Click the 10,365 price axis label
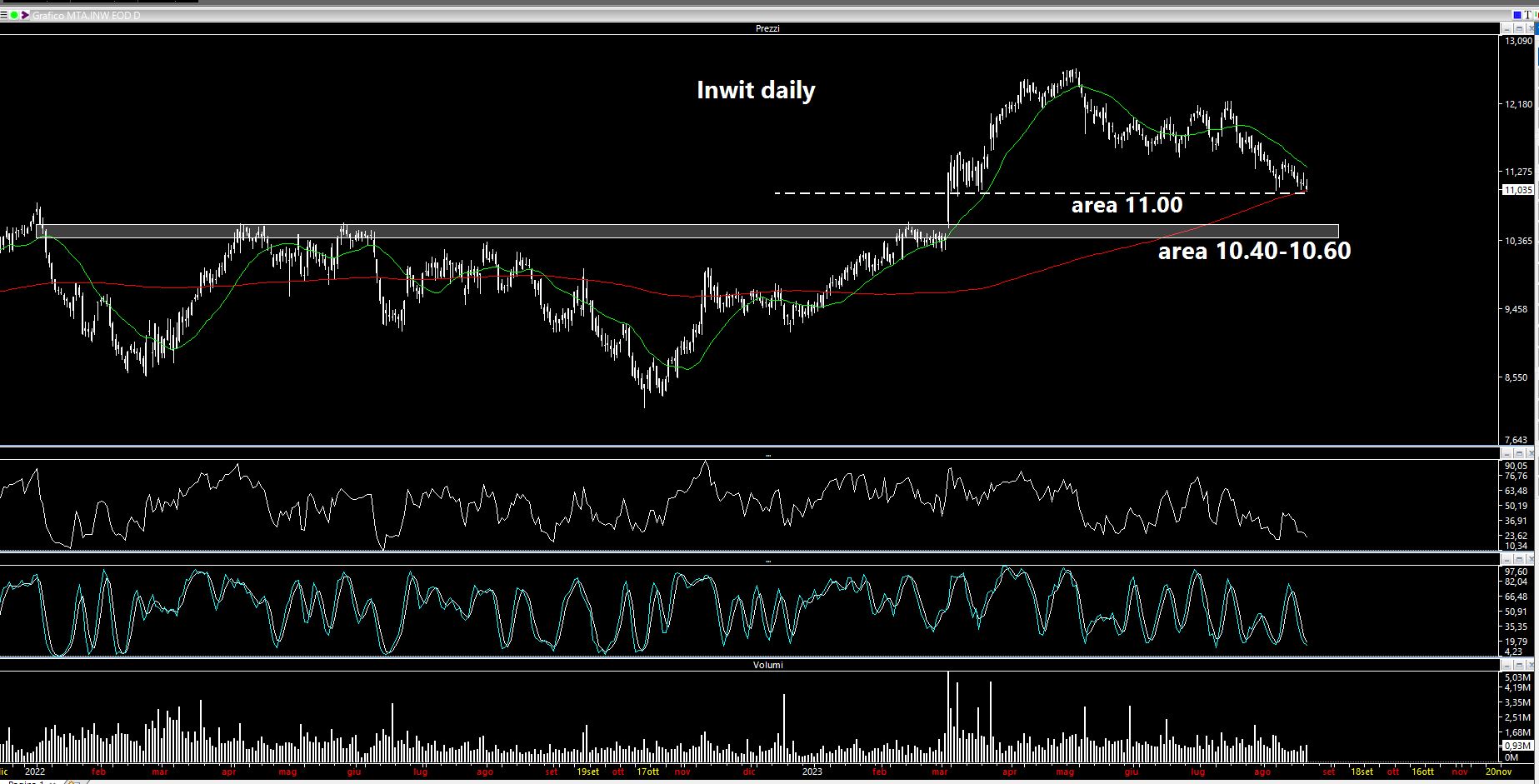 (x=1519, y=241)
